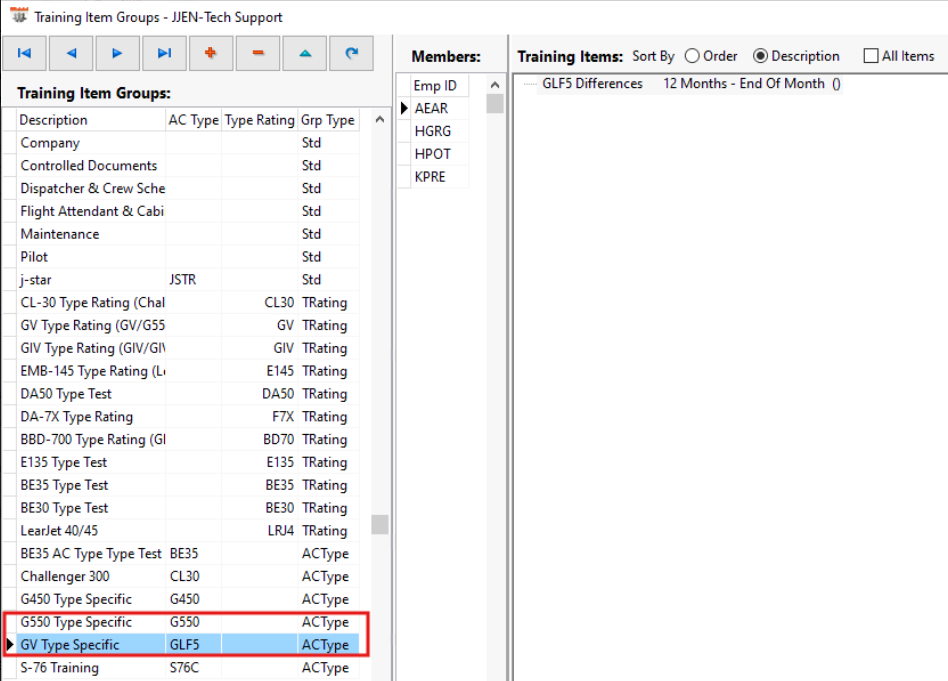Select the Challenger 300 group row
Screen dimensions: 948x681
click(187, 576)
